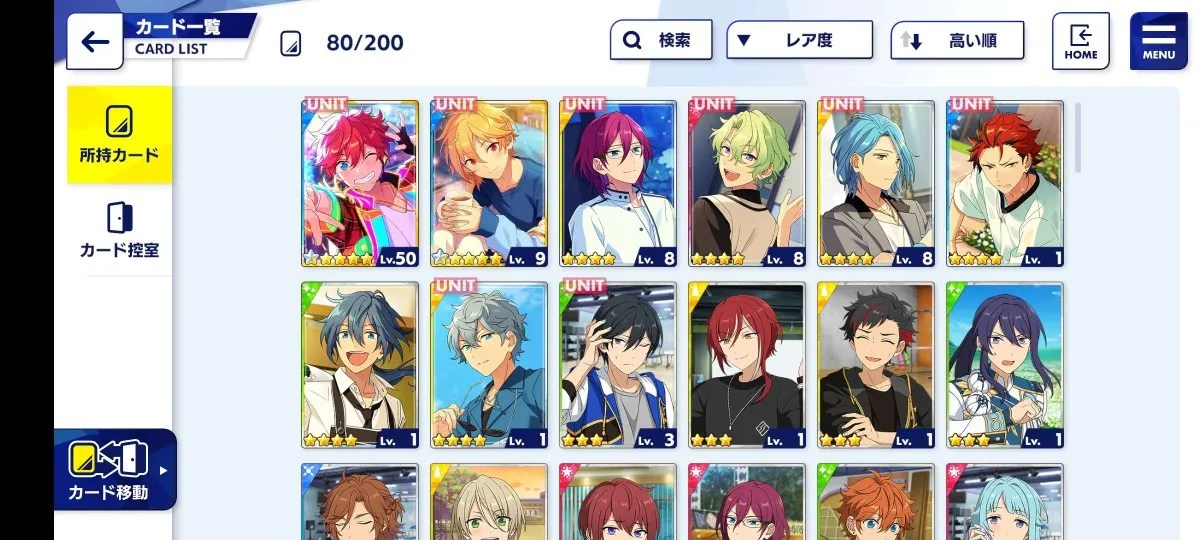The height and width of the screenshot is (540, 1200).
Task: Tap the back arrow icon
Action: point(94,41)
